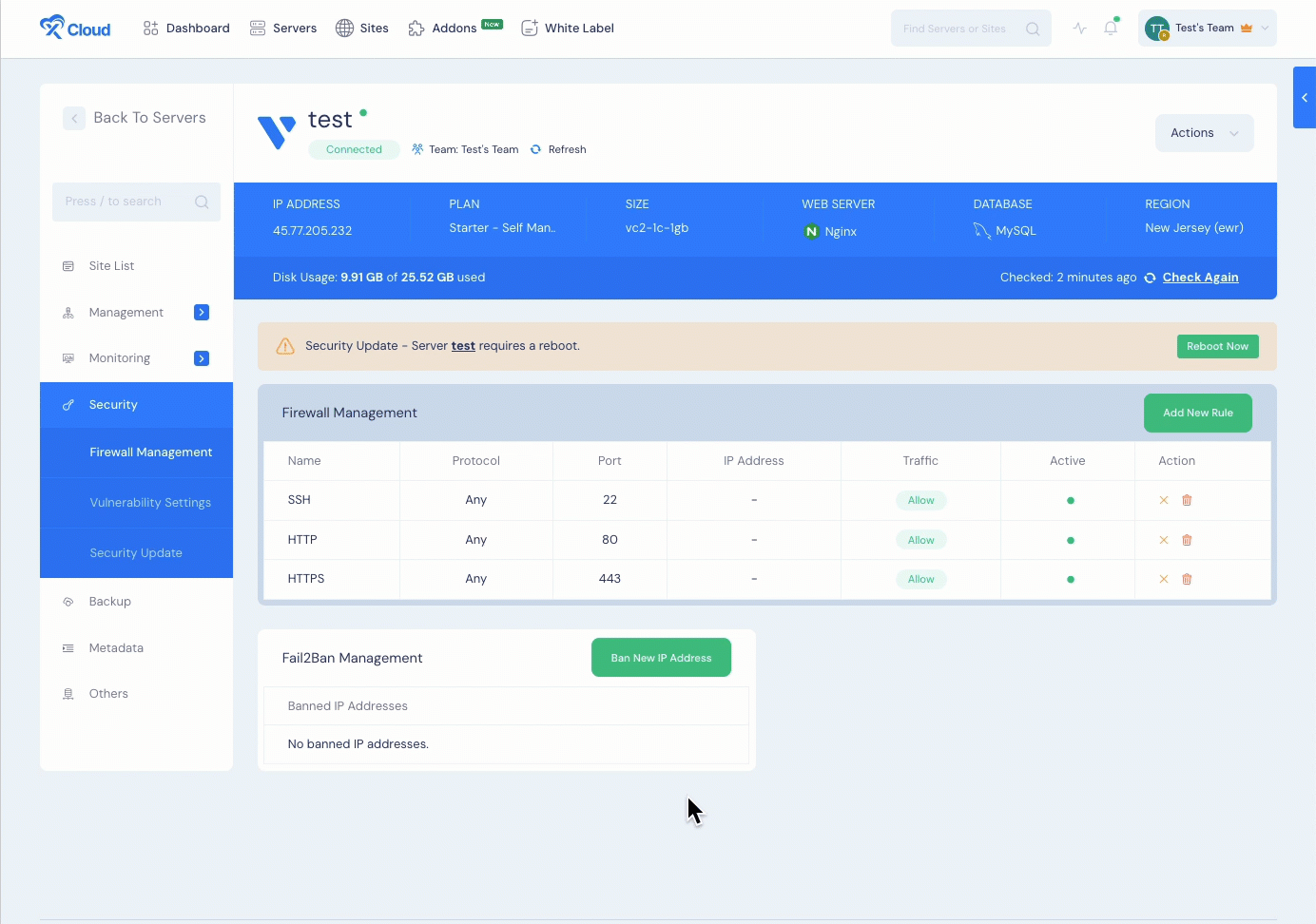This screenshot has height=924, width=1316.
Task: Open the Security Update section
Action: coord(136,552)
